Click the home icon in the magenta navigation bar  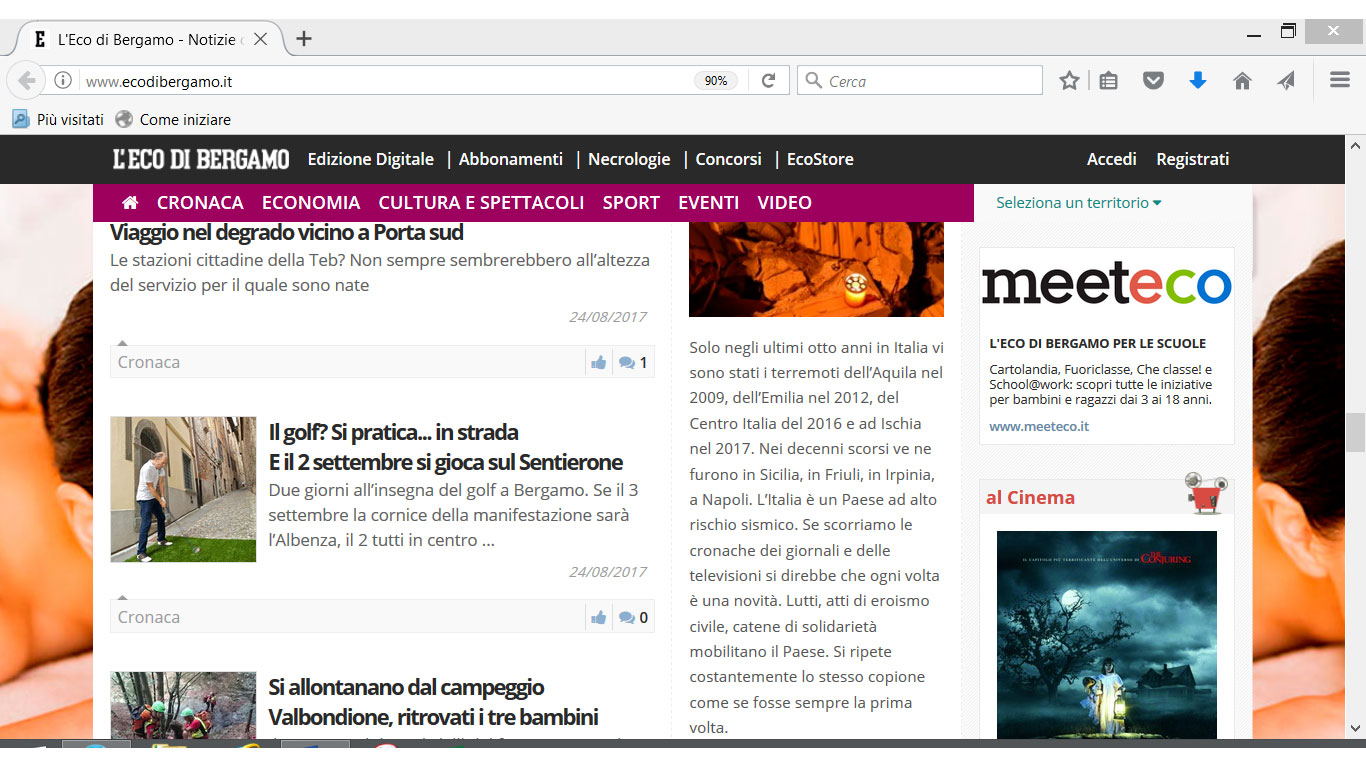(130, 203)
